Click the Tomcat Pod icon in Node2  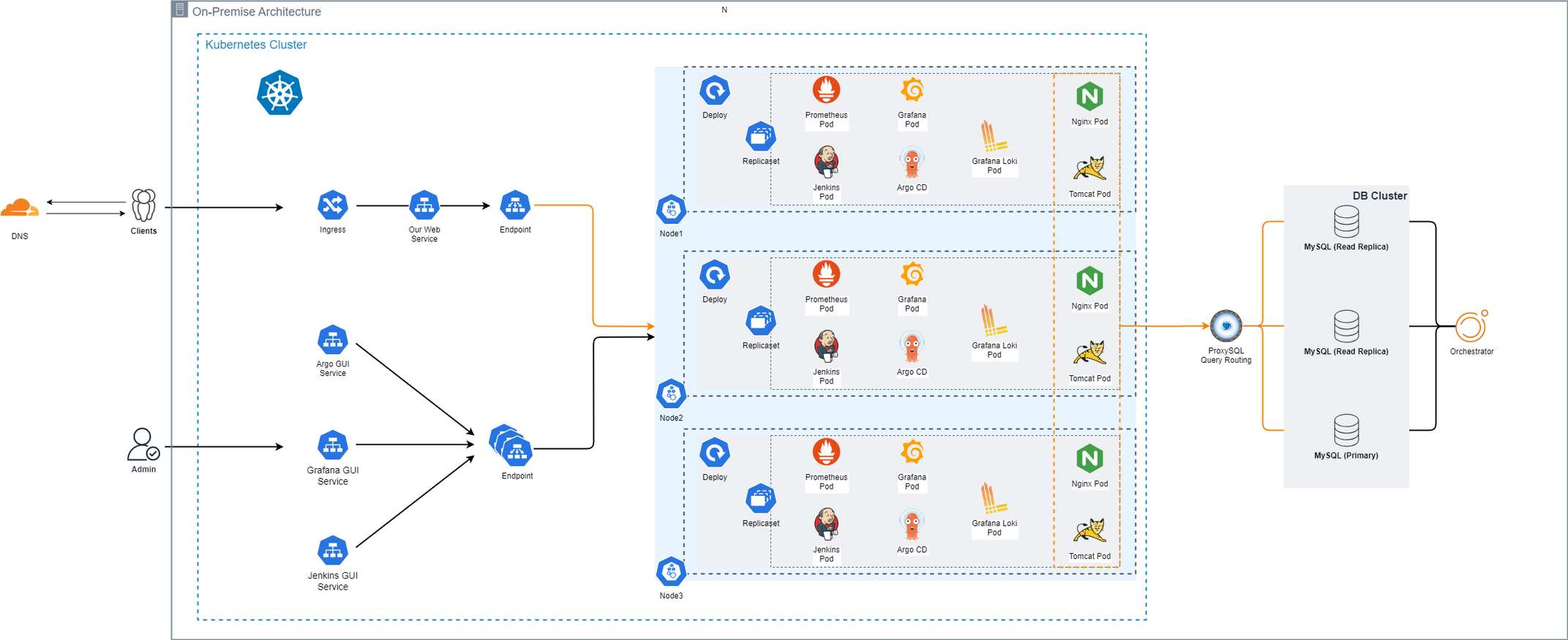point(1089,353)
